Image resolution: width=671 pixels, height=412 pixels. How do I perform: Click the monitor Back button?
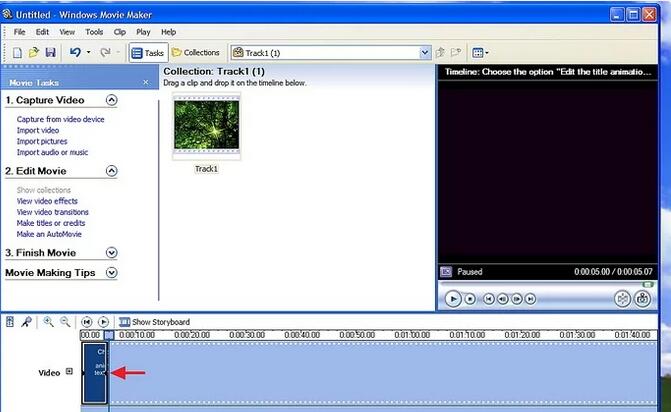click(489, 299)
